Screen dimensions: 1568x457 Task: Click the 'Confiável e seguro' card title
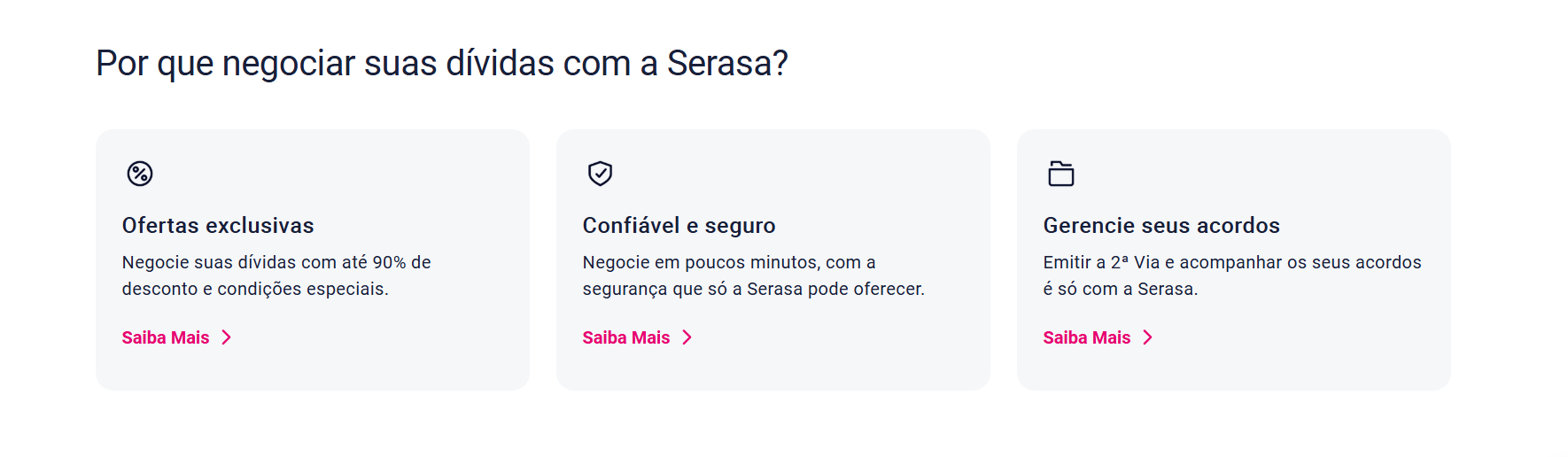point(679,226)
